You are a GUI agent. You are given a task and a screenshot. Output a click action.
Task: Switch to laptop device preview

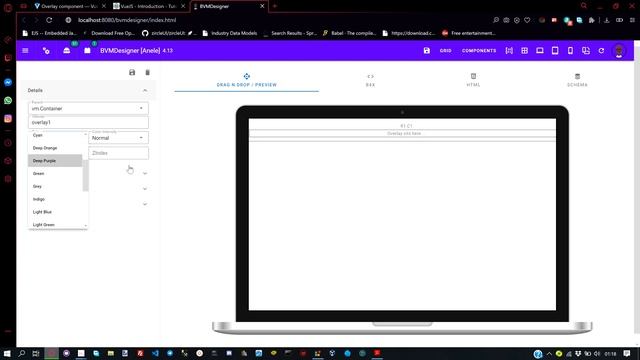point(540,51)
